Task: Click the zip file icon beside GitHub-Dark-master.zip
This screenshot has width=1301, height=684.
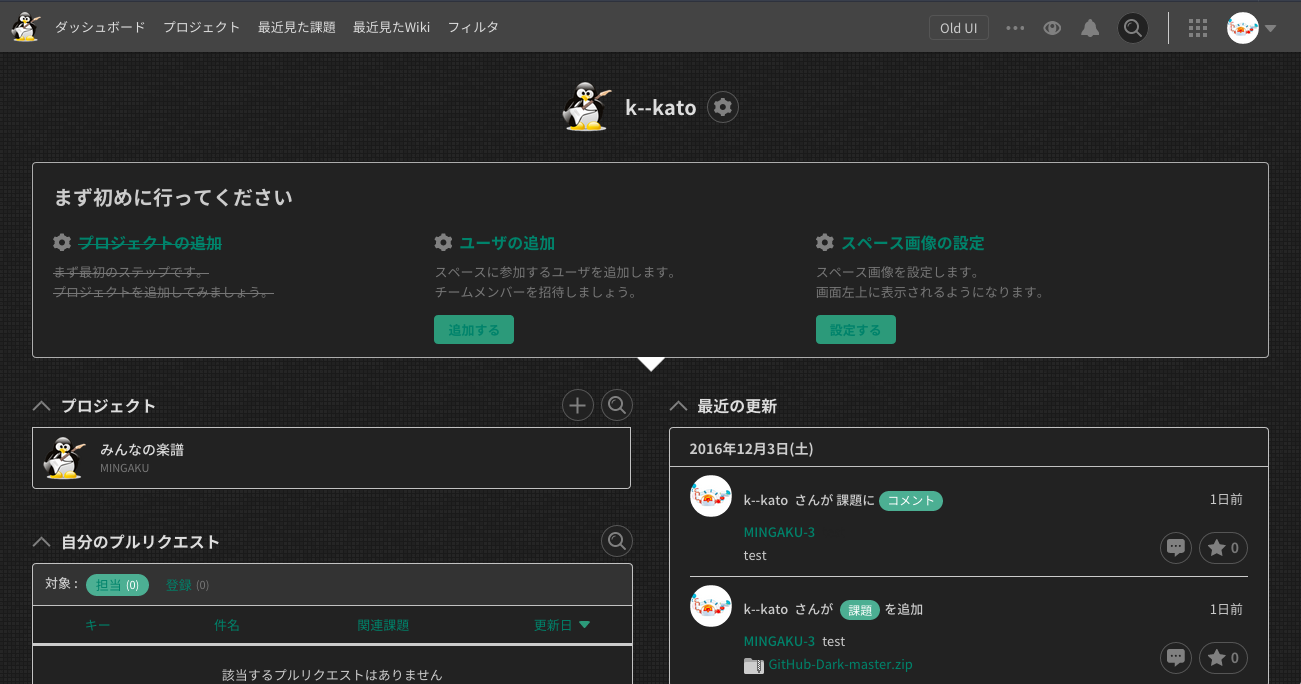Action: [x=753, y=665]
